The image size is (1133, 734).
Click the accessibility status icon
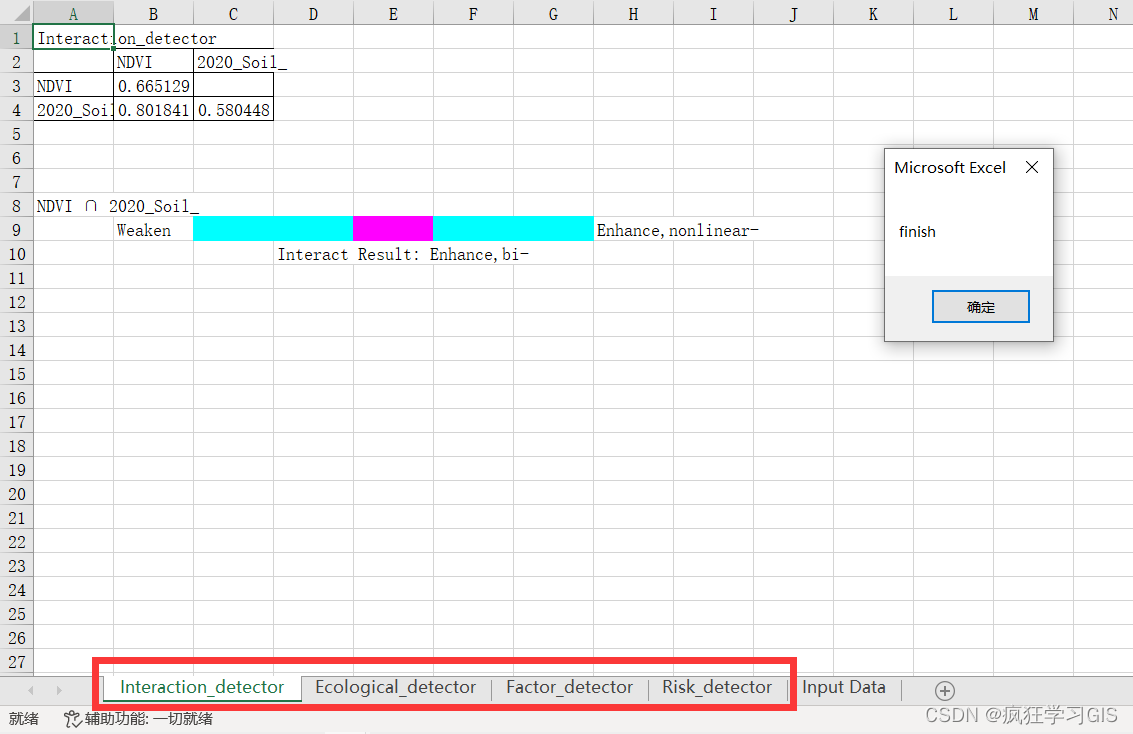(x=72, y=719)
